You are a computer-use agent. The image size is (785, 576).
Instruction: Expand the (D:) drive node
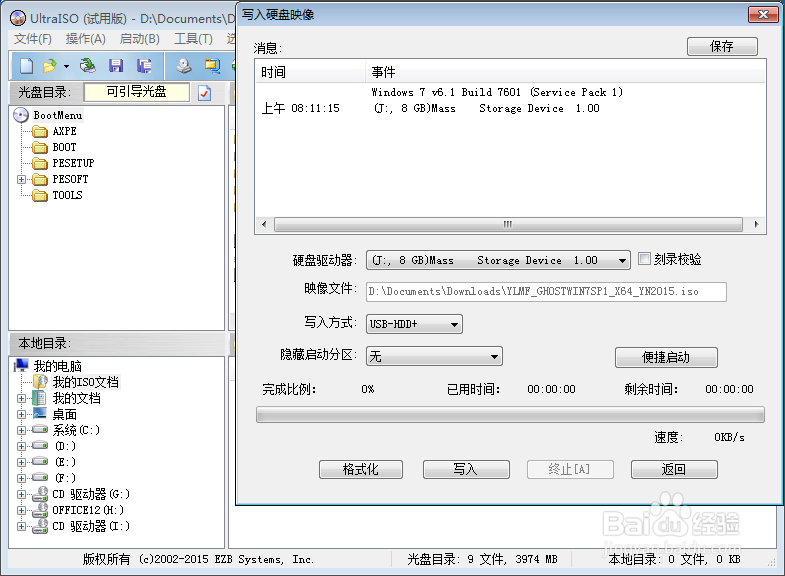click(21, 446)
